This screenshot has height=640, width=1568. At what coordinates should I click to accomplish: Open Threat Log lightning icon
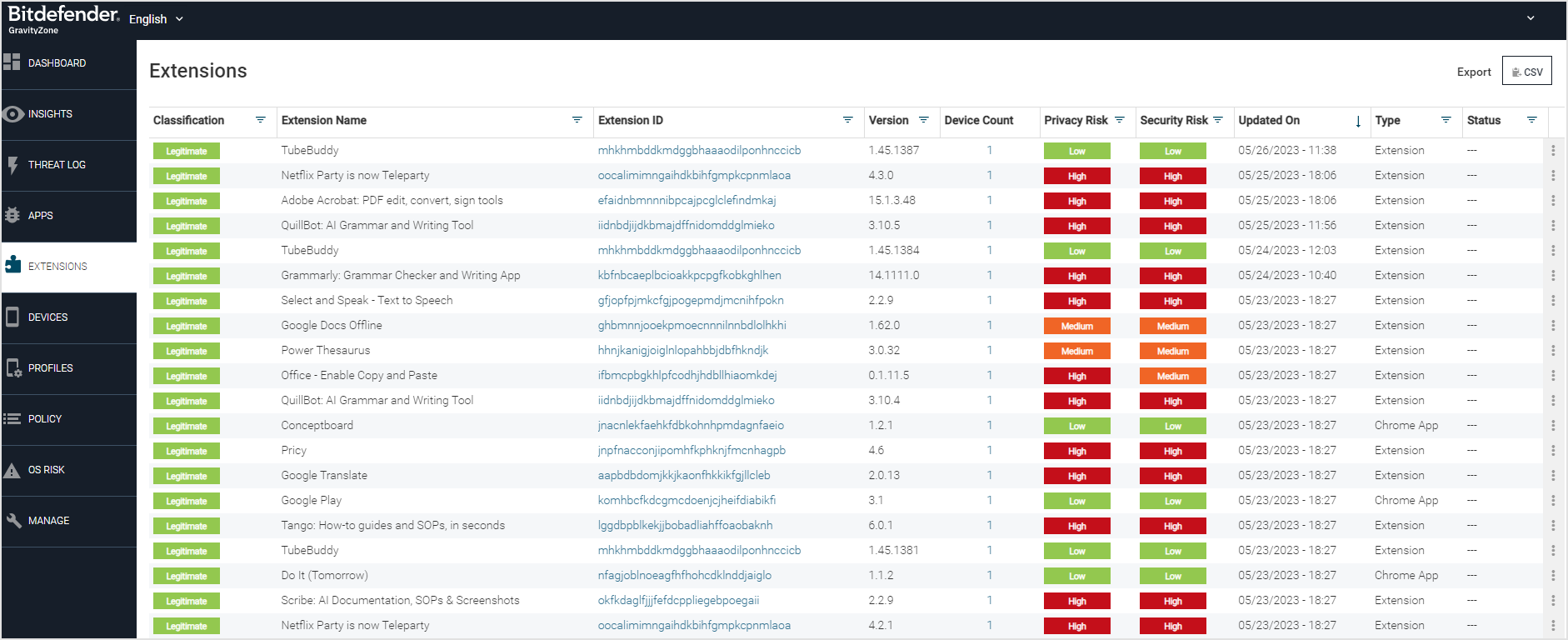point(12,165)
